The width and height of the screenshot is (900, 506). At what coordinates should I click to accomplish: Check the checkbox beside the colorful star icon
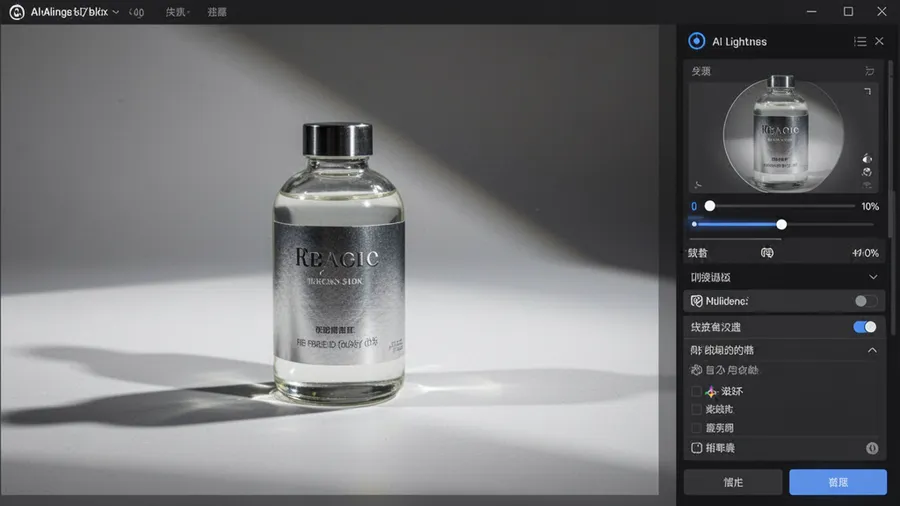pyautogui.click(x=696, y=391)
